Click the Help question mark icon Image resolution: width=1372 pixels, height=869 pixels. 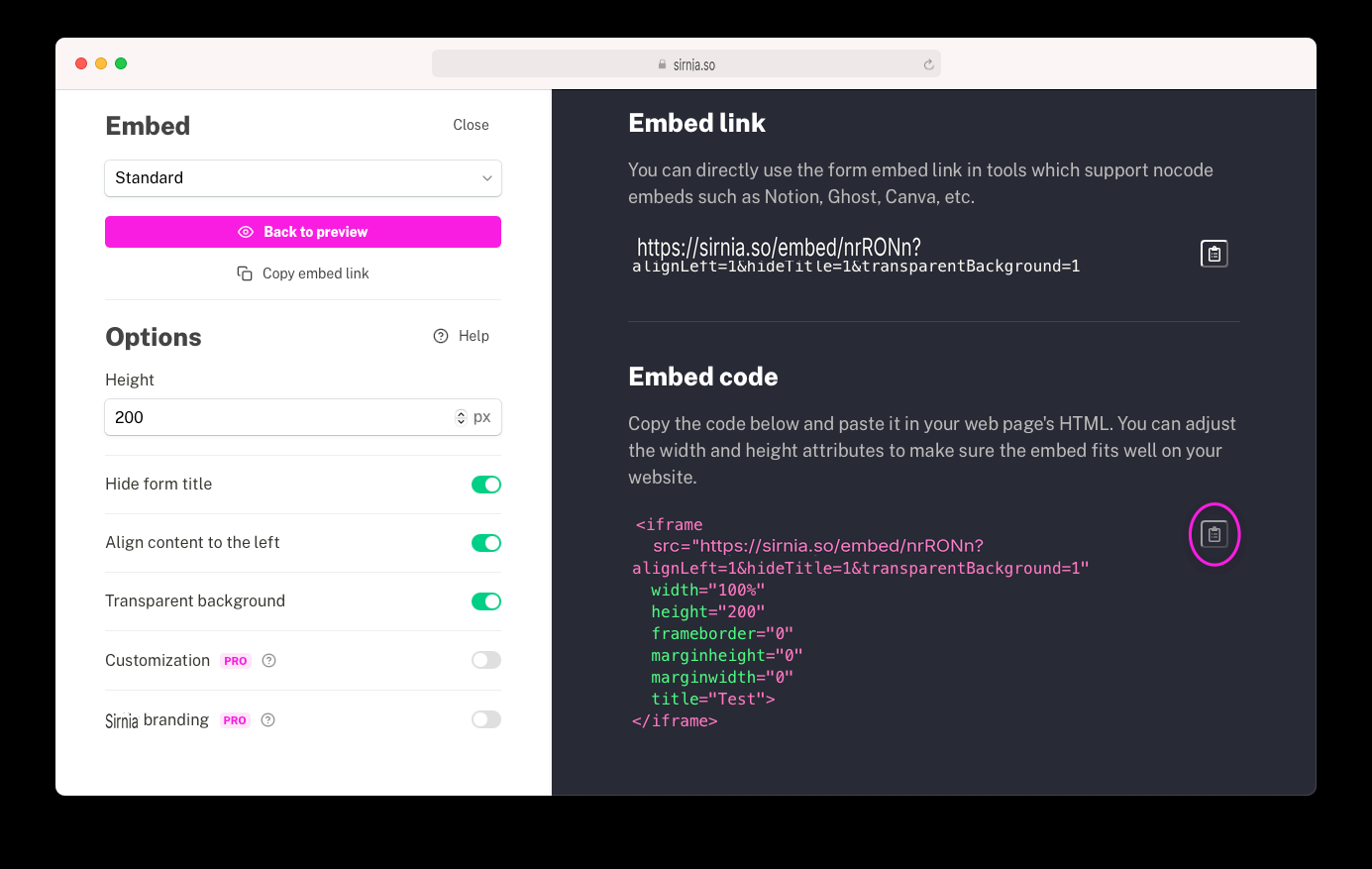441,336
